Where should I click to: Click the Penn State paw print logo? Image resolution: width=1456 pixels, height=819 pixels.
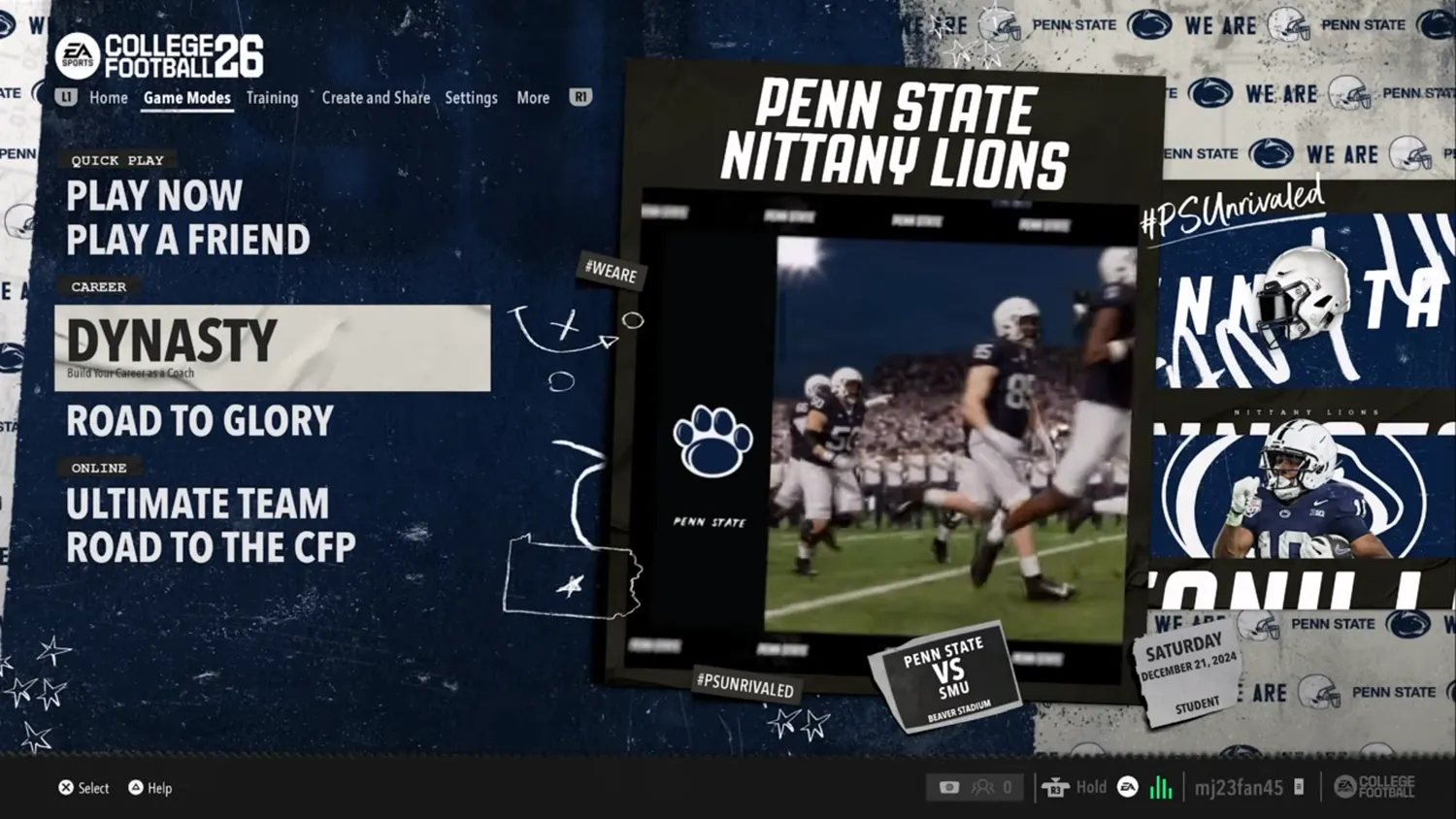[712, 442]
